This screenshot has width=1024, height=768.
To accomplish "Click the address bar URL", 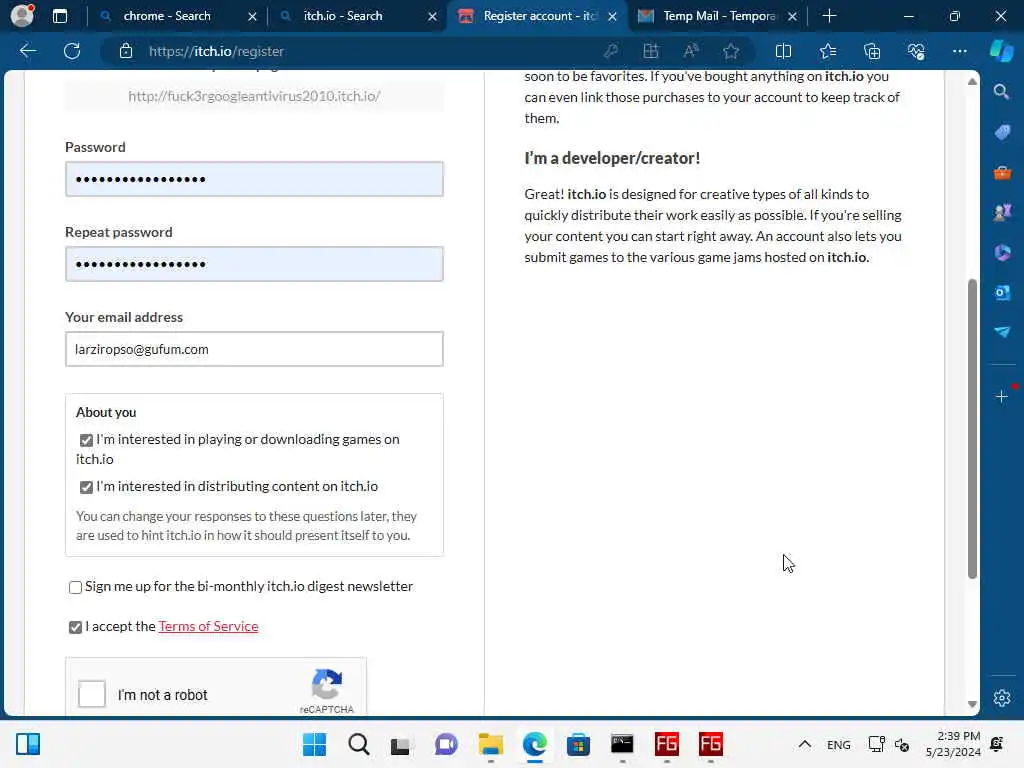I will (x=216, y=51).
